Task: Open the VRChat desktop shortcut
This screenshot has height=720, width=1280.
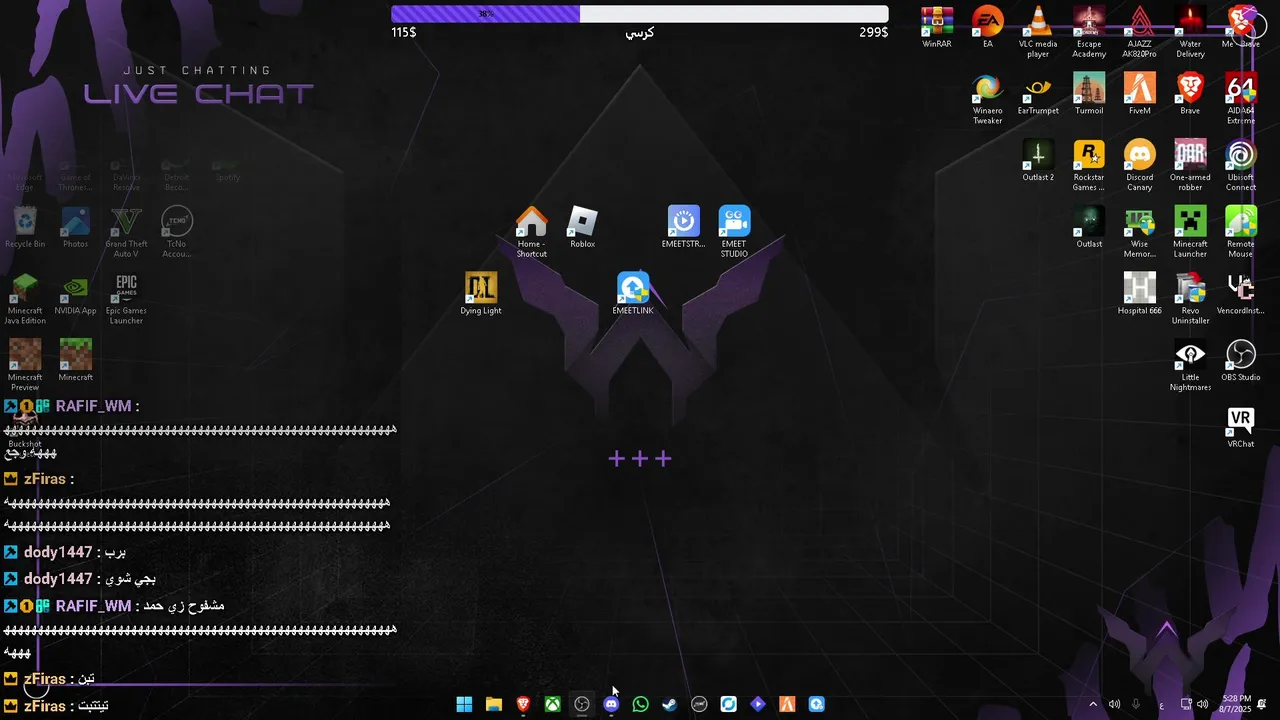Action: (1240, 428)
